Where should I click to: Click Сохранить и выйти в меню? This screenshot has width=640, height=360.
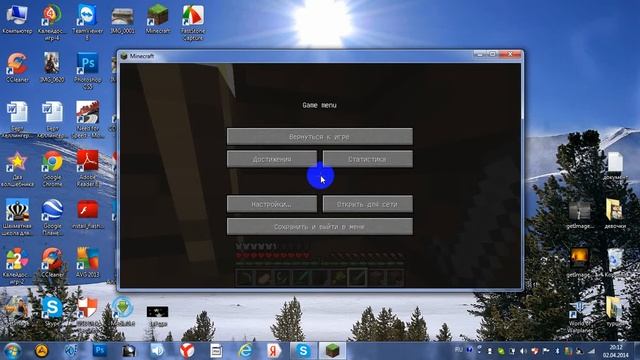320,227
